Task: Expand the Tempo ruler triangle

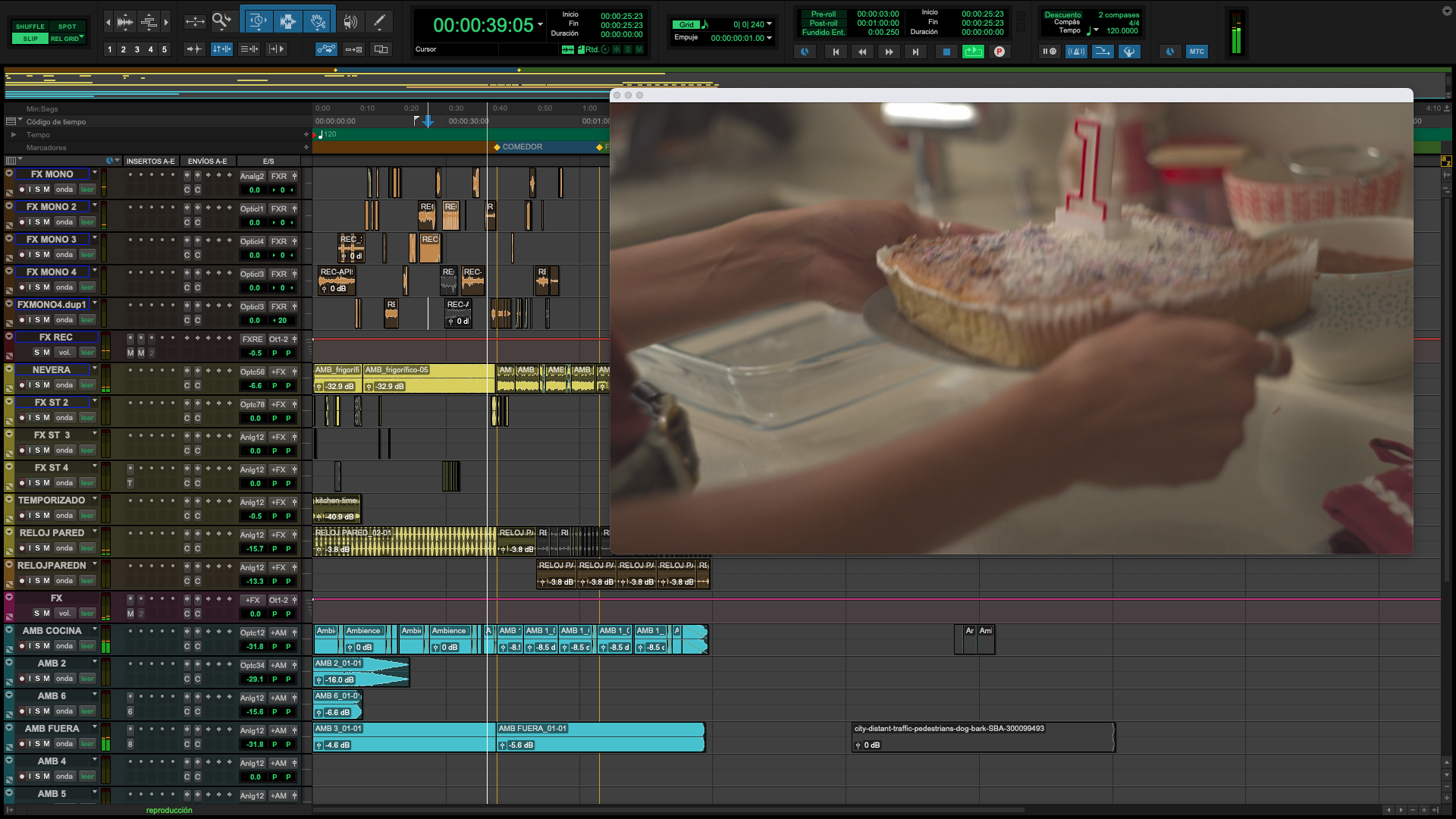Action: pos(14,135)
